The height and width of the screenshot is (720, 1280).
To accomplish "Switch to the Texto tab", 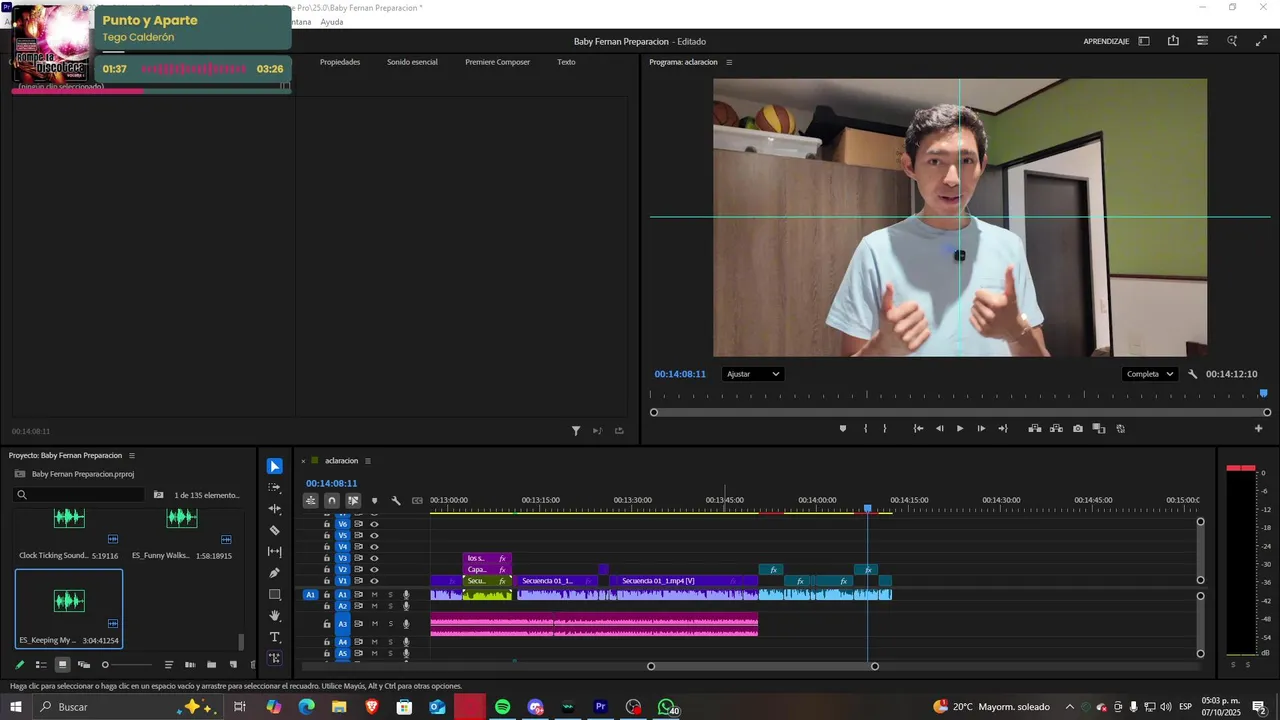I will 566,62.
